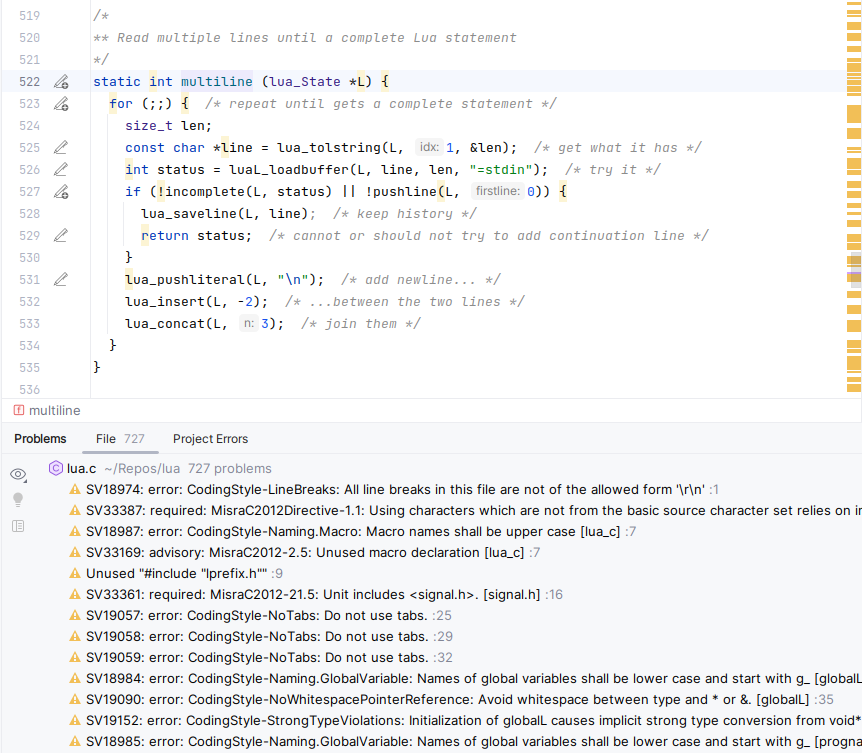This screenshot has height=753, width=862.
Task: Select SV19090 NoWhitespacePointerReference entry
Action: 451,700
